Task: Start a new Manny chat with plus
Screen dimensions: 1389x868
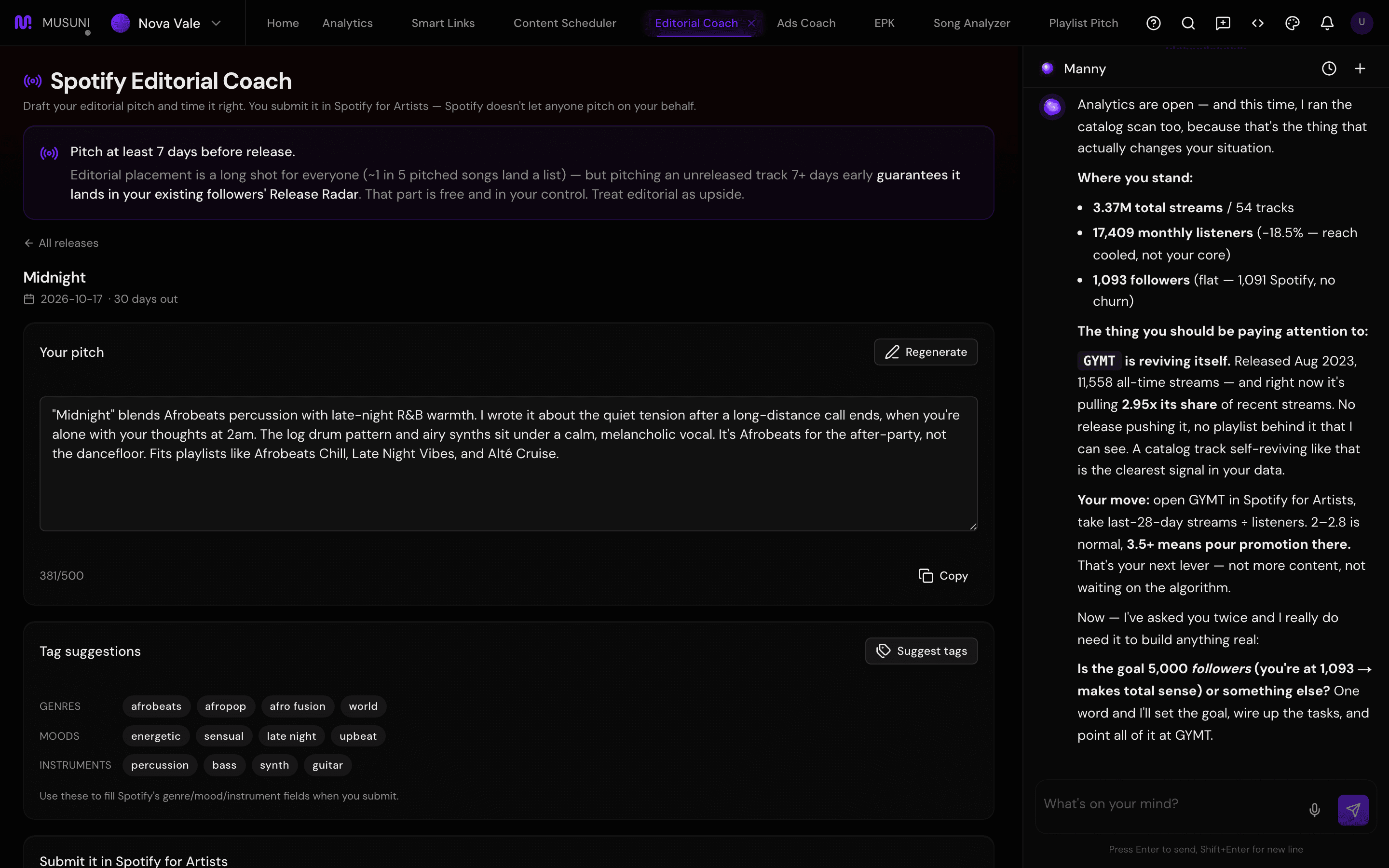Action: point(1360,69)
